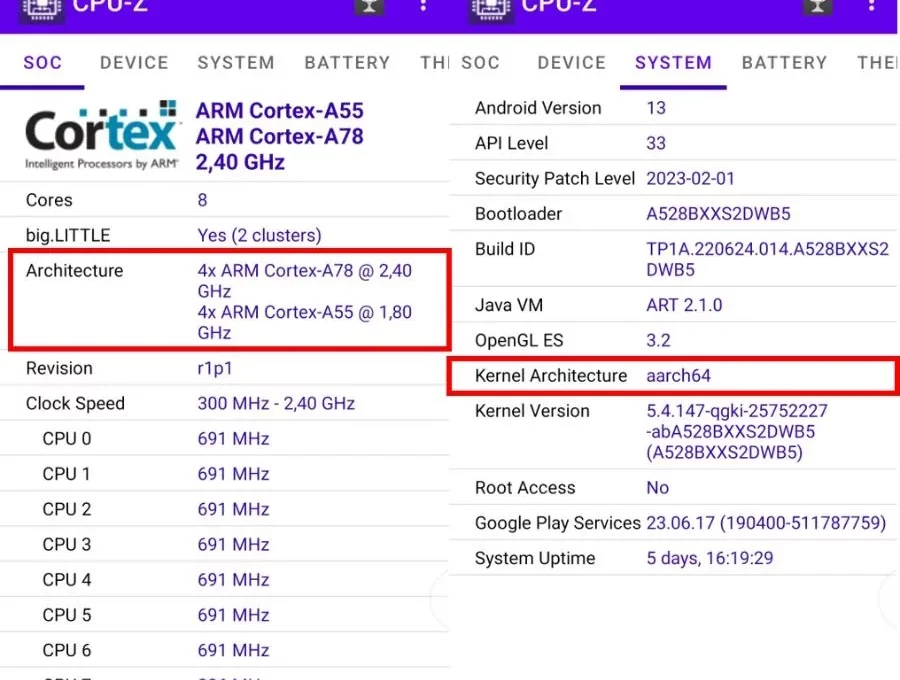Select the revision value "r1p1"
900x680 pixels.
point(215,368)
